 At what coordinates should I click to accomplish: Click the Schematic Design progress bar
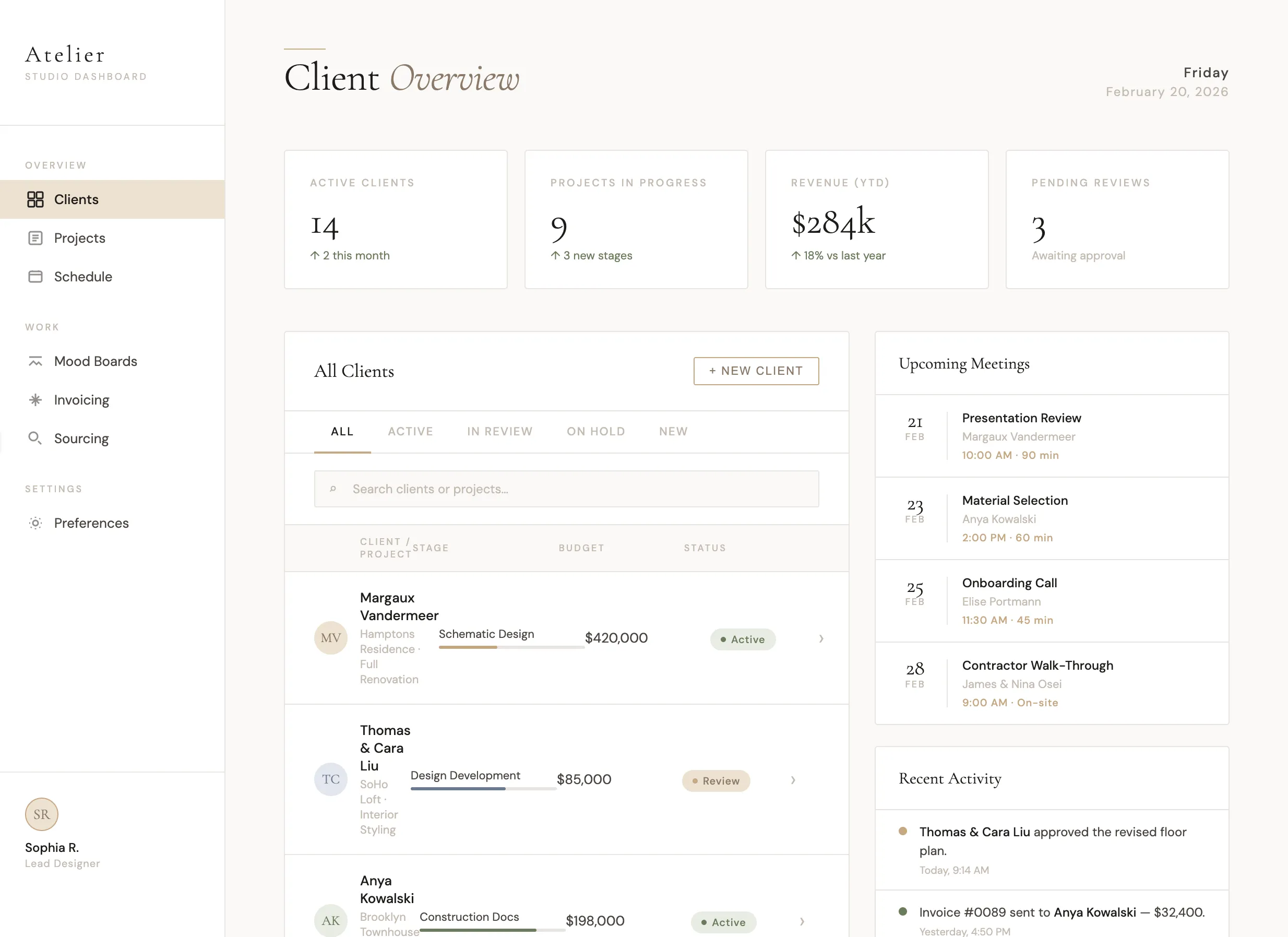point(511,647)
